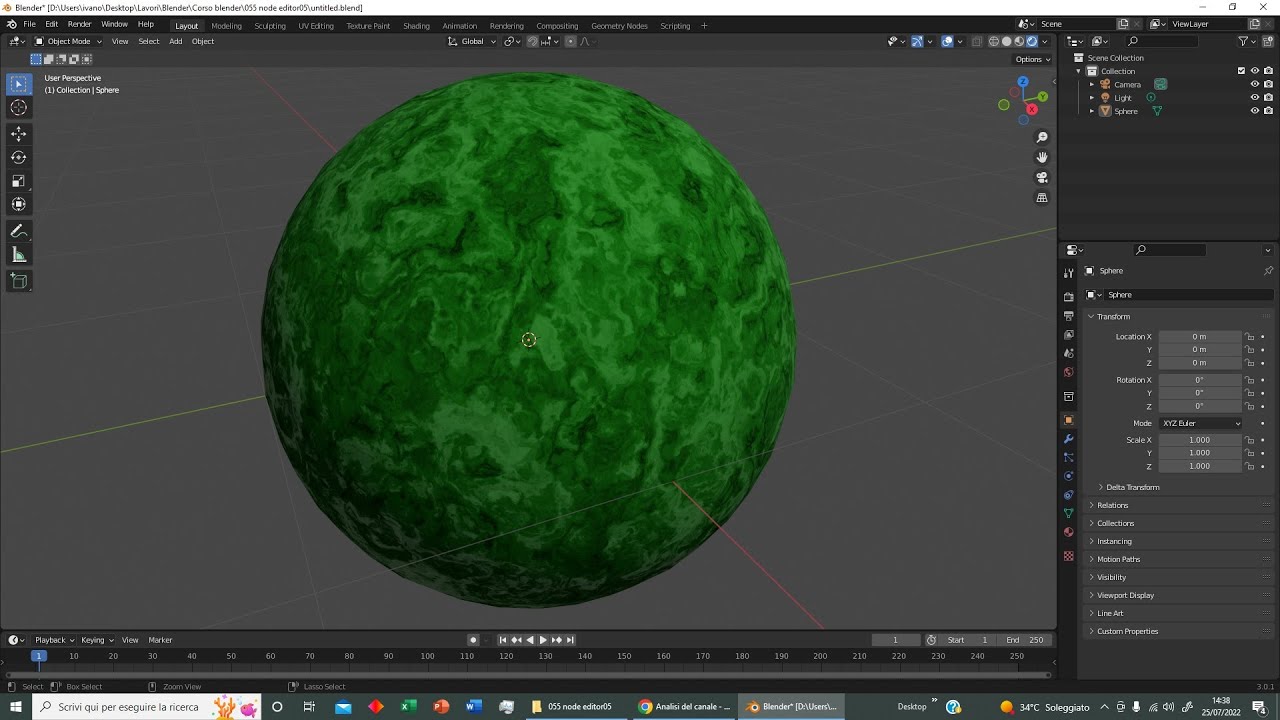Open the Add menu in viewport header

click(x=175, y=41)
